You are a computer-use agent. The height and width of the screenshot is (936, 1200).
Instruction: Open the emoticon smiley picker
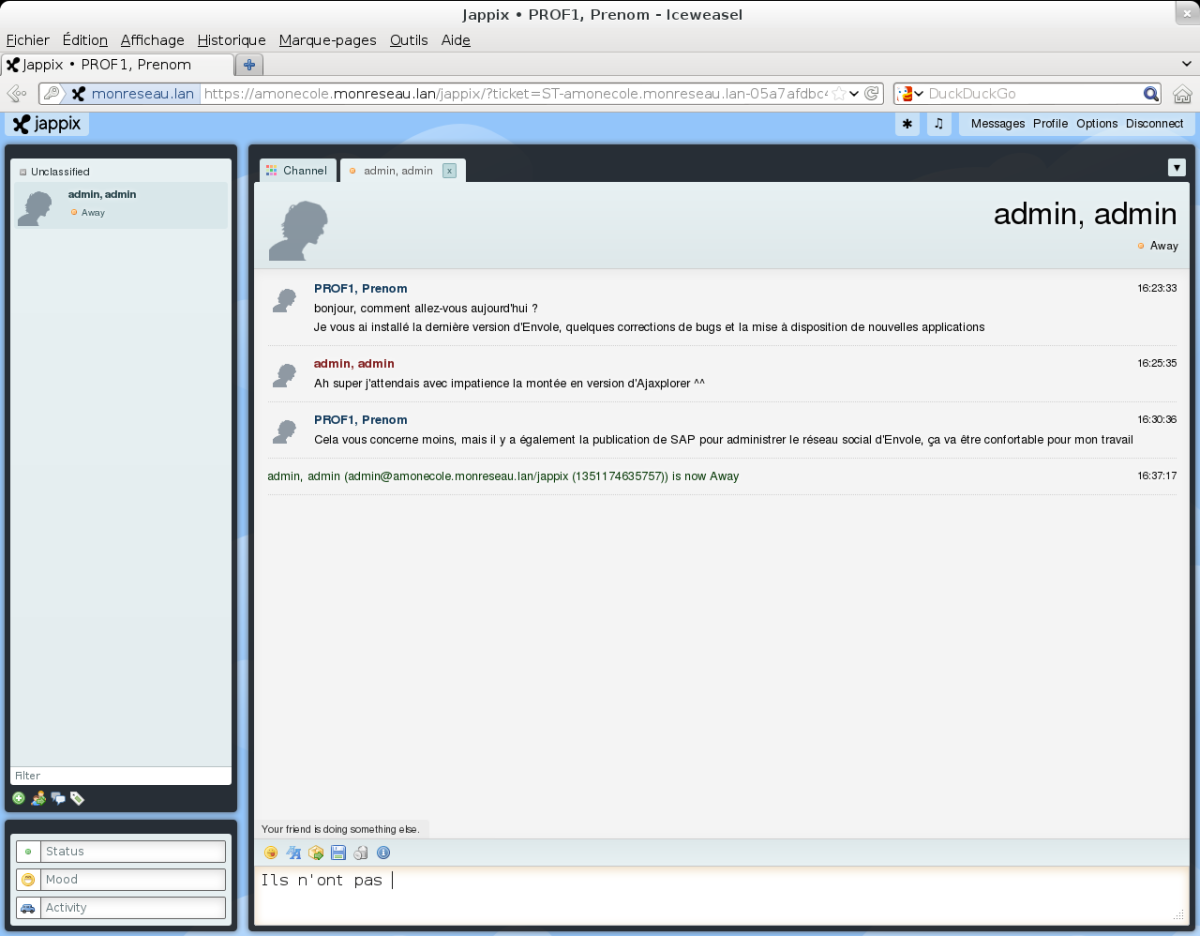[271, 853]
